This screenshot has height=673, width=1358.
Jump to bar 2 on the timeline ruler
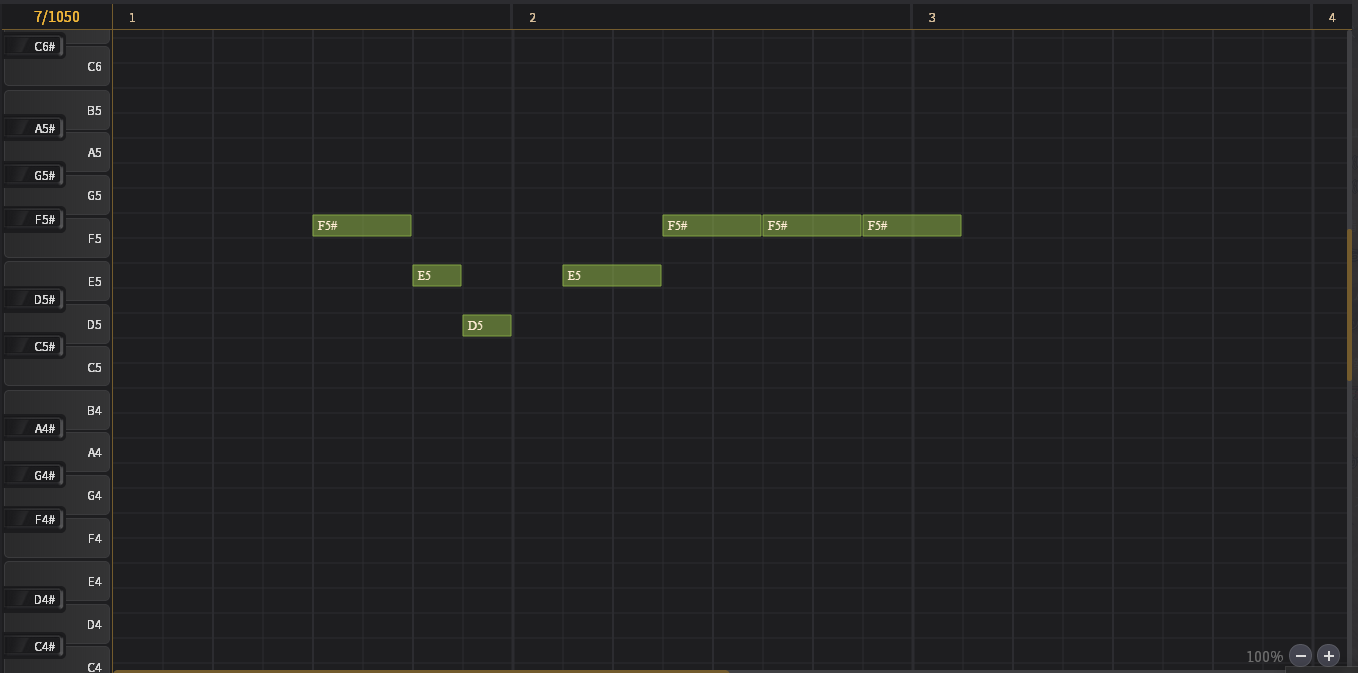532,18
